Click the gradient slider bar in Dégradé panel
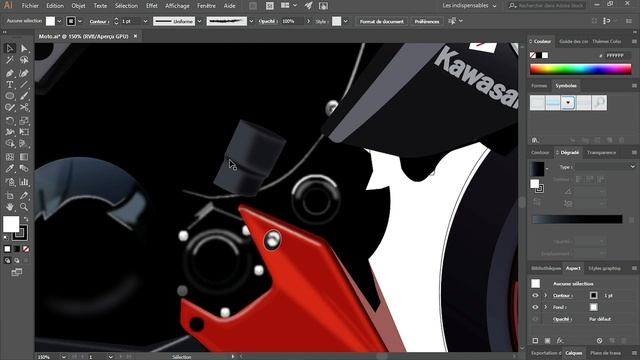Image resolution: width=640 pixels, height=360 pixels. tap(577, 219)
